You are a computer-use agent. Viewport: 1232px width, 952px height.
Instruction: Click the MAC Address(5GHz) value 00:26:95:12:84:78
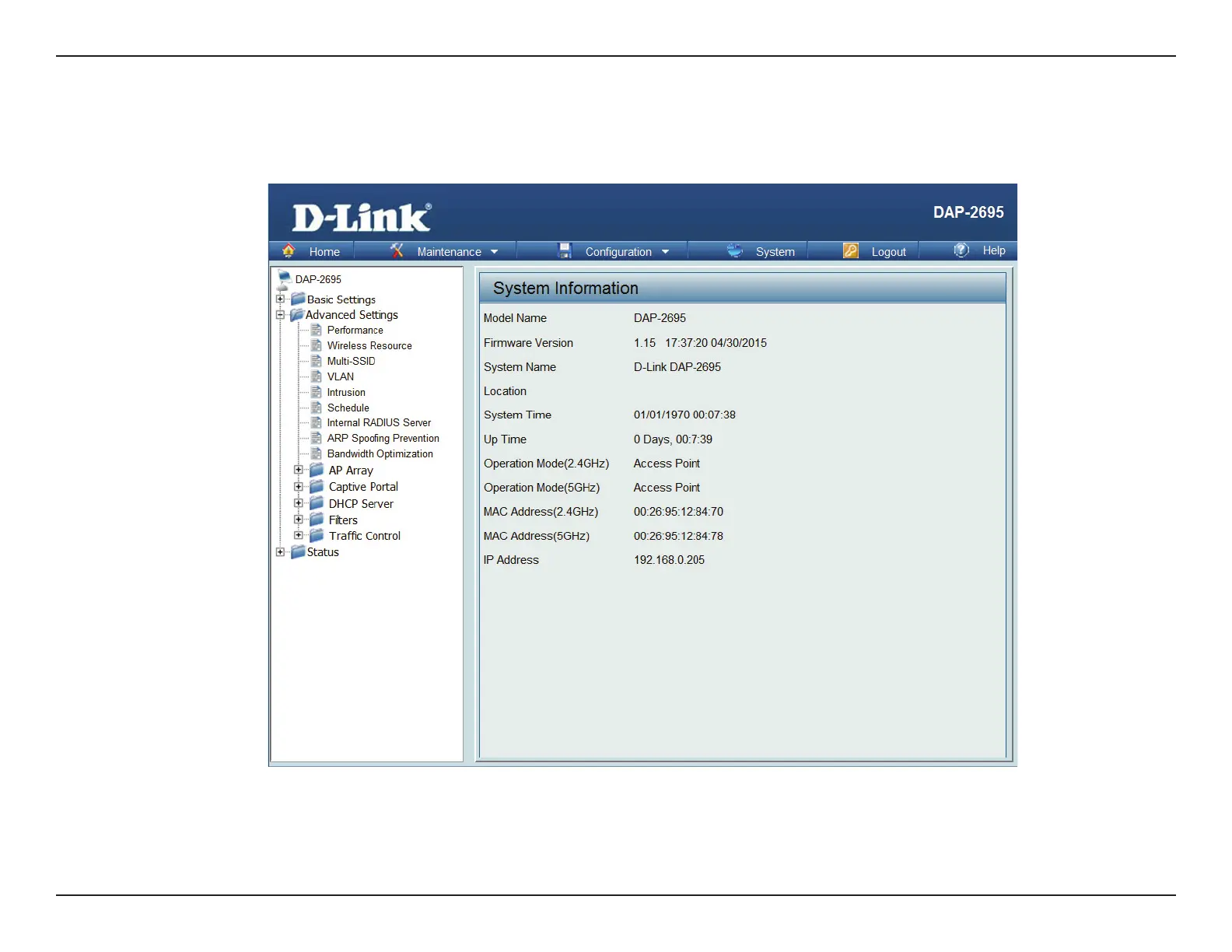[x=678, y=536]
